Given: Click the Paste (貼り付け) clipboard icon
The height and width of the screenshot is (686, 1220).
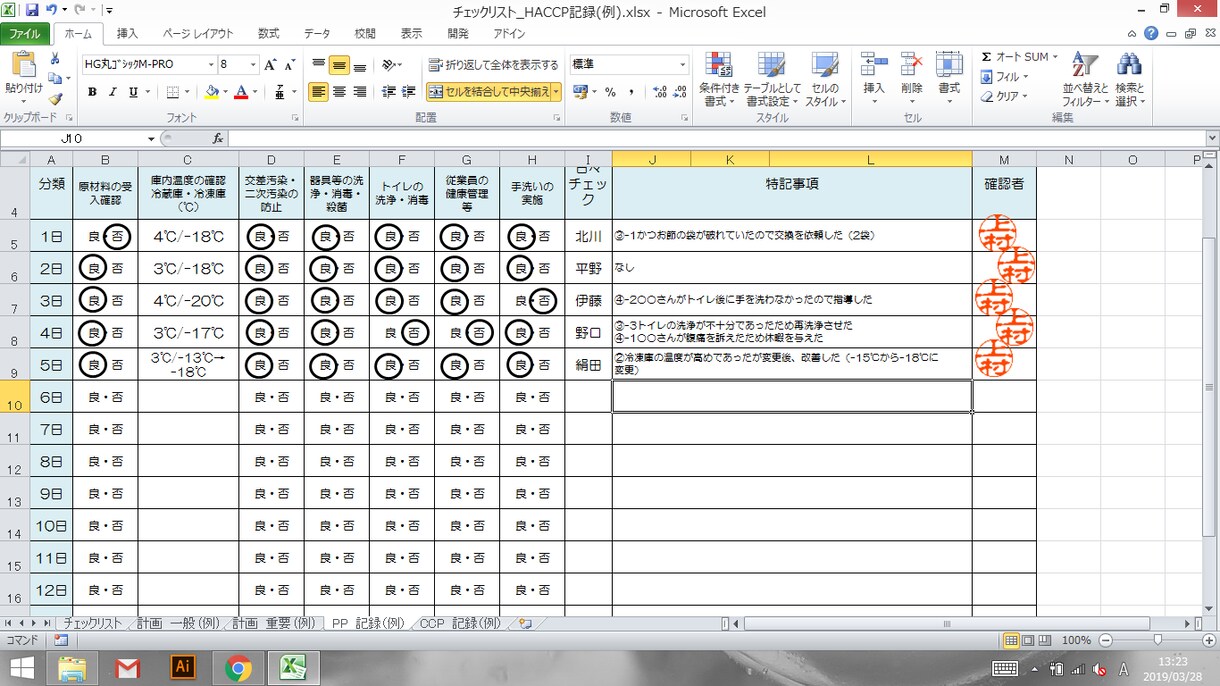Looking at the screenshot, I should [x=23, y=66].
